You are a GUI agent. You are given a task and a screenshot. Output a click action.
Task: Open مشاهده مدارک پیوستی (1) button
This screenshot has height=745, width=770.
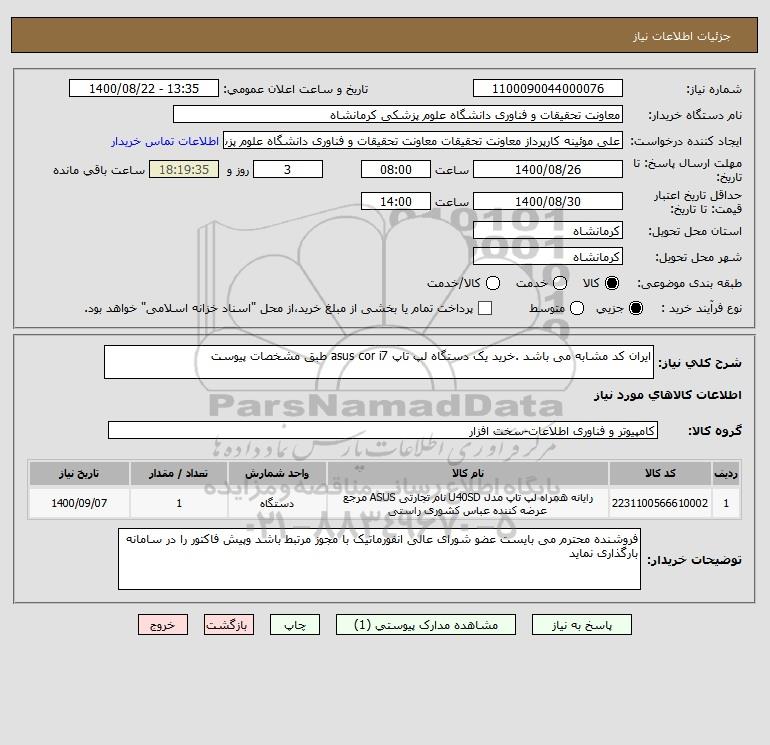tap(426, 625)
